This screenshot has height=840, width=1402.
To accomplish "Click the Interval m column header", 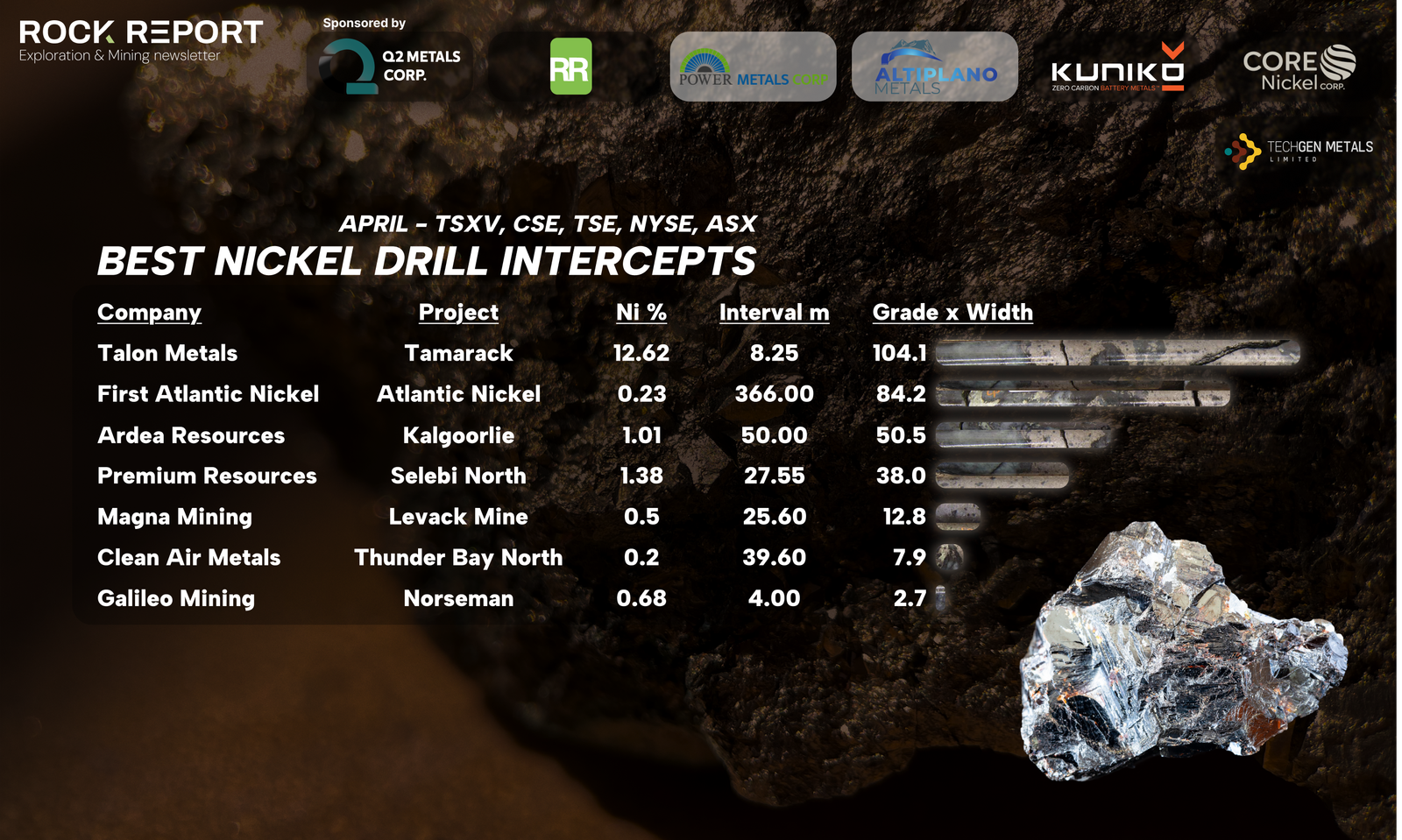I will [774, 313].
